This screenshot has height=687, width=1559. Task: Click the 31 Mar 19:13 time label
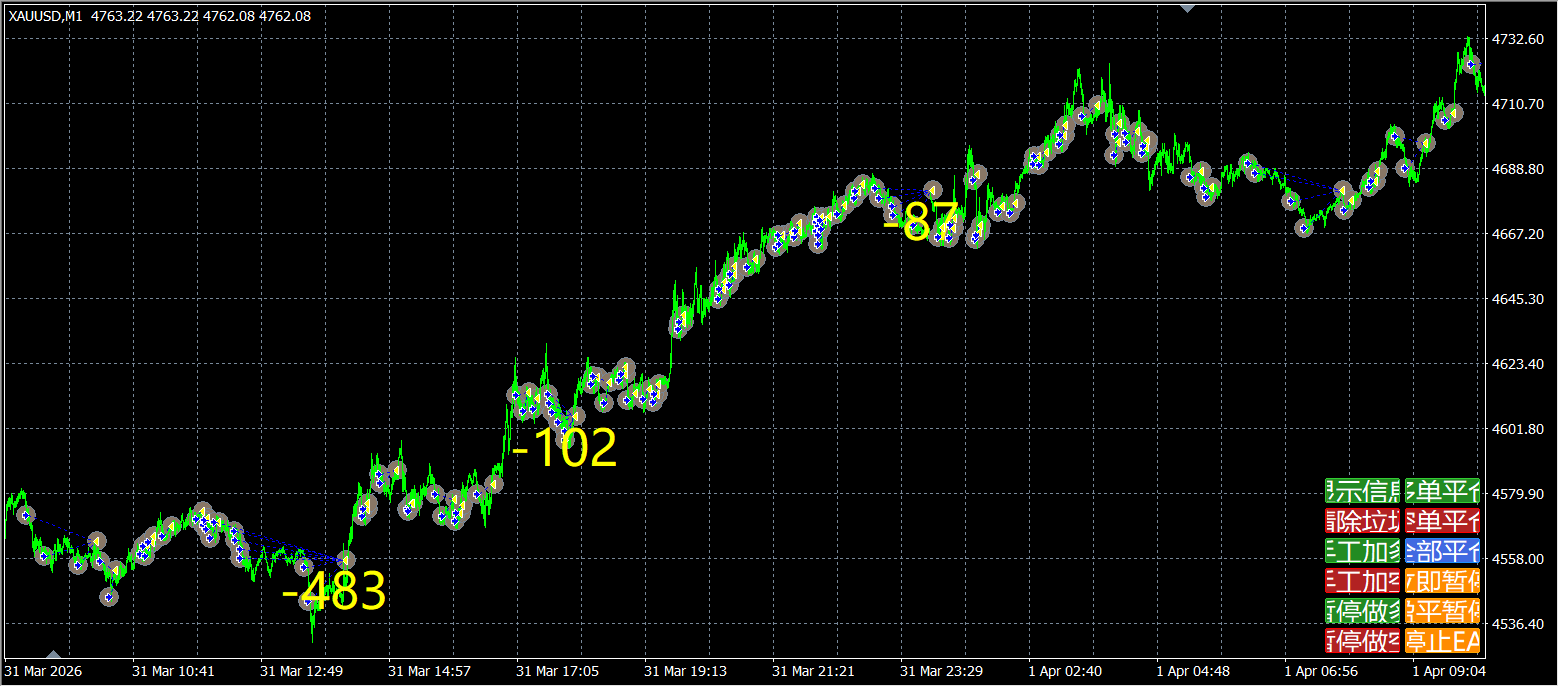point(685,671)
